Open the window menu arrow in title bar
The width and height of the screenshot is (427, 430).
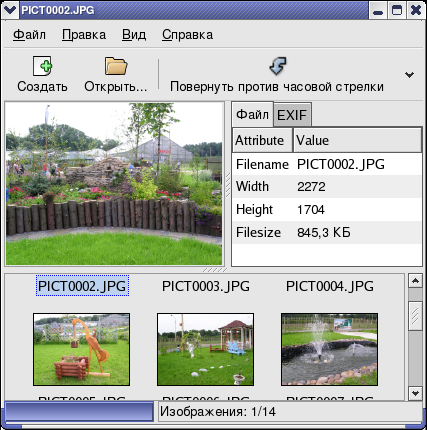(10, 10)
